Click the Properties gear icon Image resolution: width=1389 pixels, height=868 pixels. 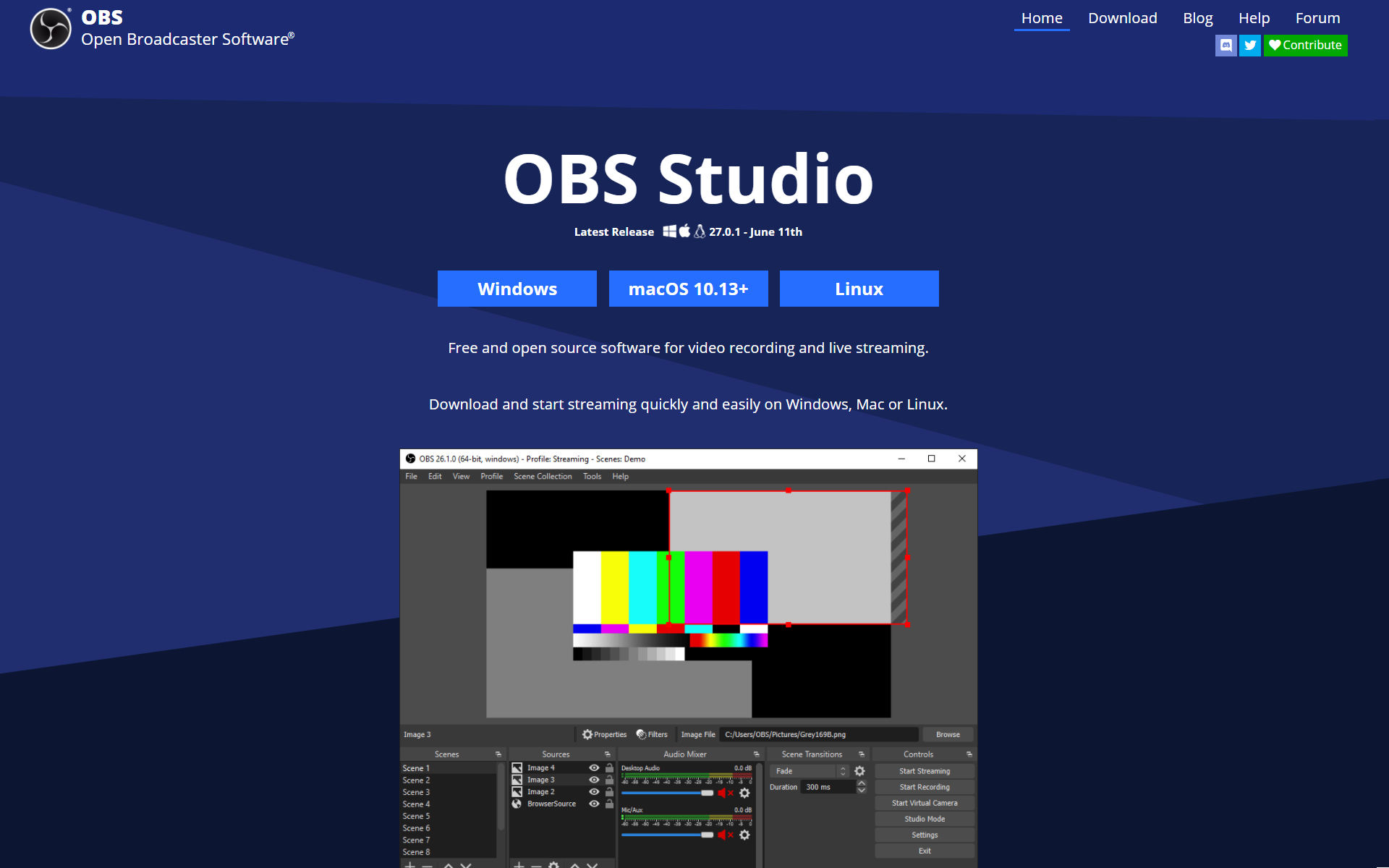[587, 734]
